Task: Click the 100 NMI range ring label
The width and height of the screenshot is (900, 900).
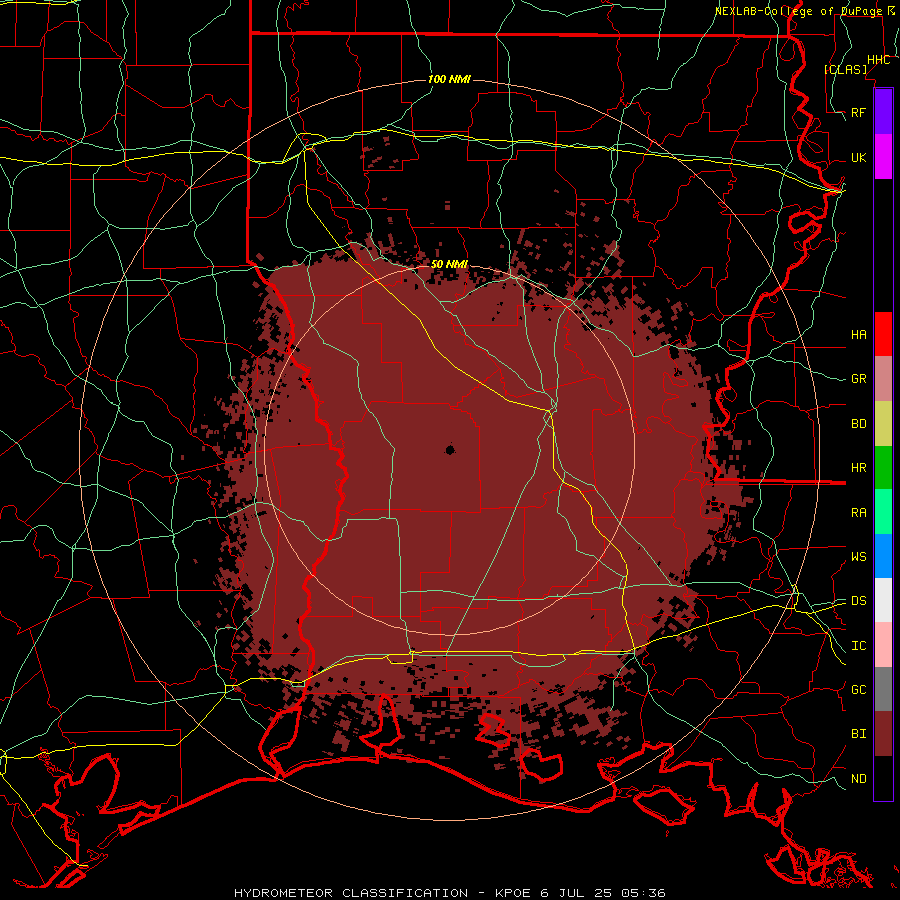Action: pyautogui.click(x=449, y=79)
